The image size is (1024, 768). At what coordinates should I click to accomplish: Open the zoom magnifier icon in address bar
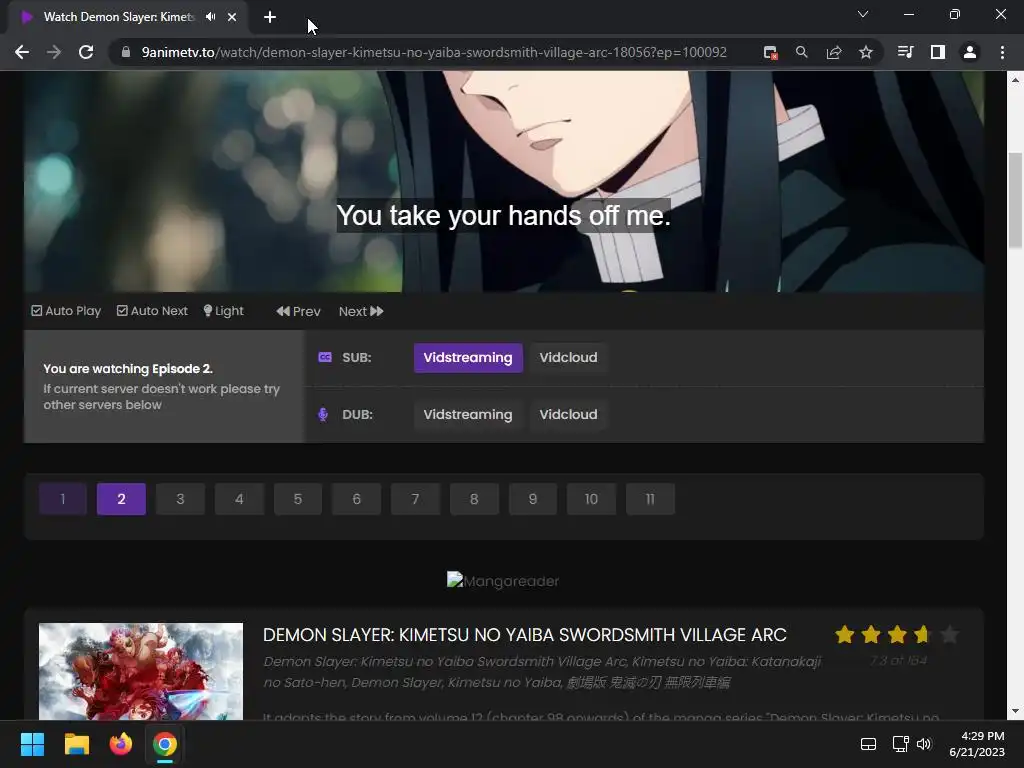pyautogui.click(x=801, y=52)
